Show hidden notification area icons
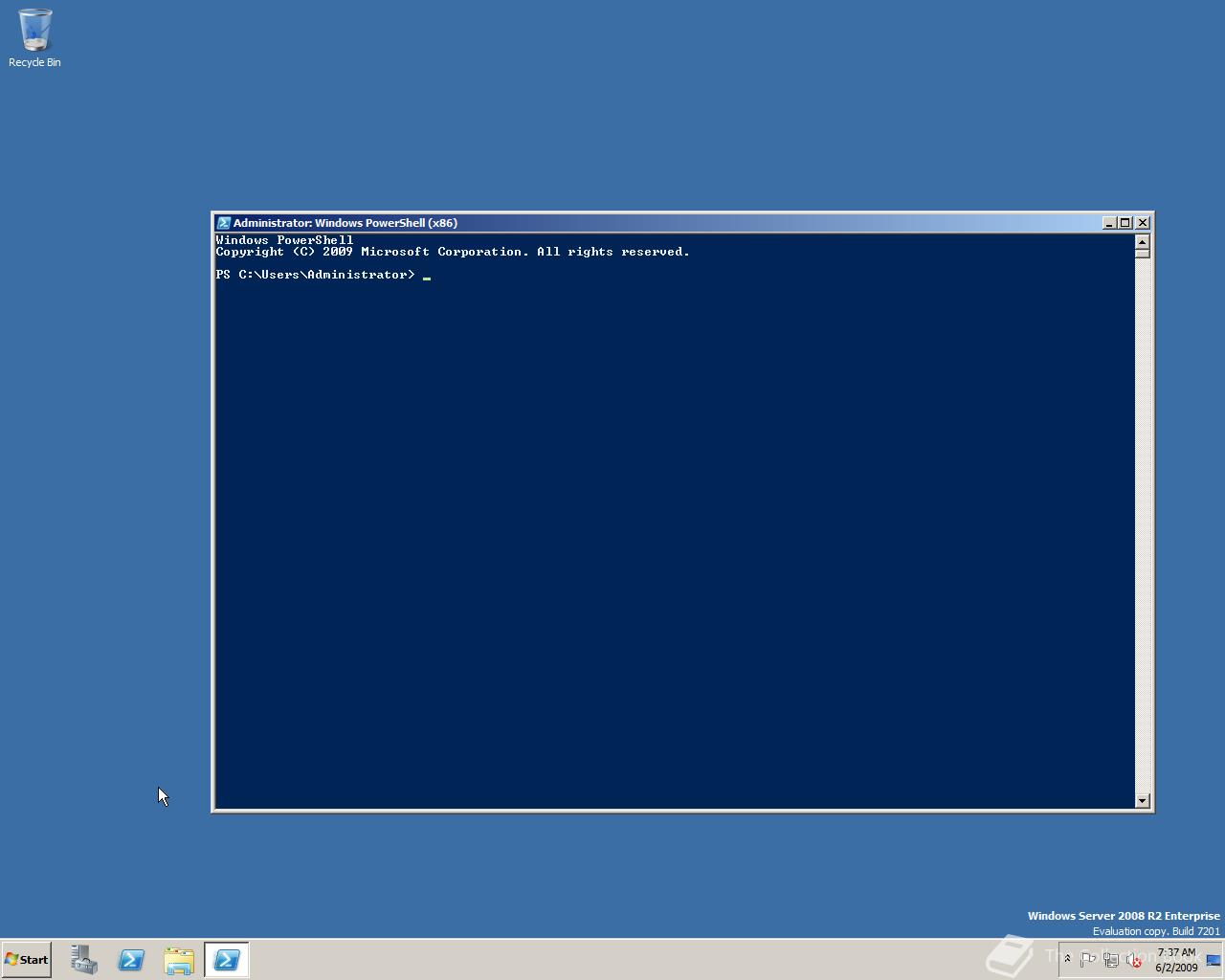This screenshot has height=980, width=1225. [1068, 959]
